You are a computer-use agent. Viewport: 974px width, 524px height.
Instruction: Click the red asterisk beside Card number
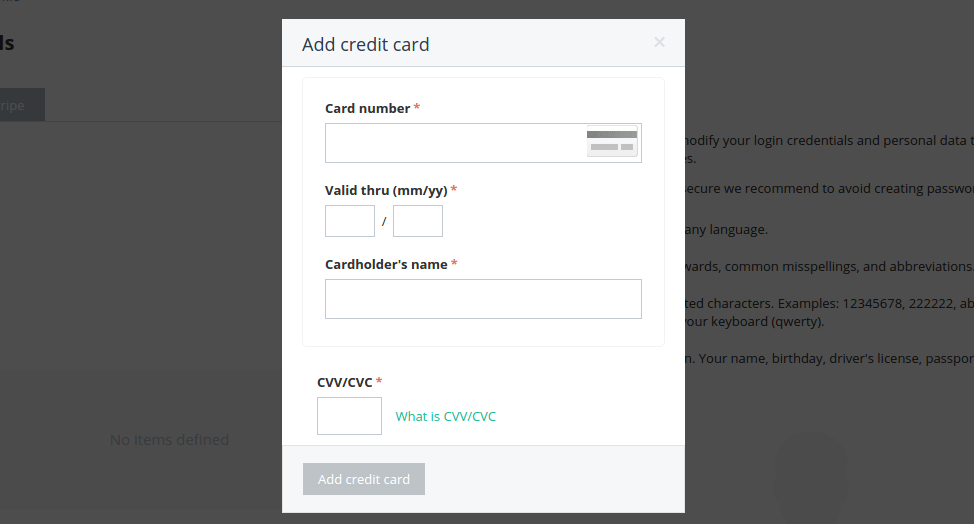pos(417,108)
